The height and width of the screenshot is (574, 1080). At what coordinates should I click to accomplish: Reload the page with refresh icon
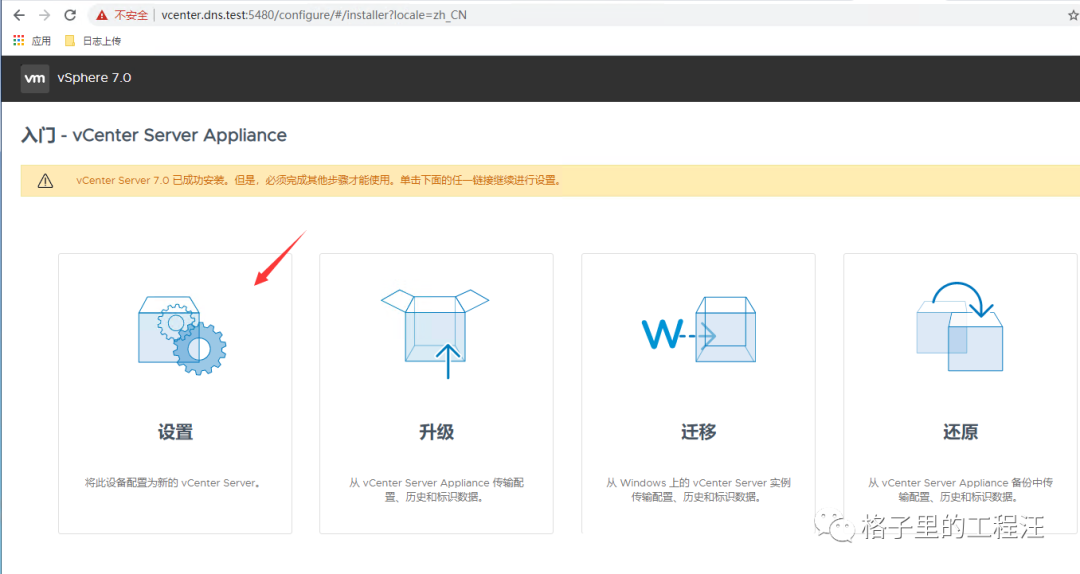click(70, 15)
